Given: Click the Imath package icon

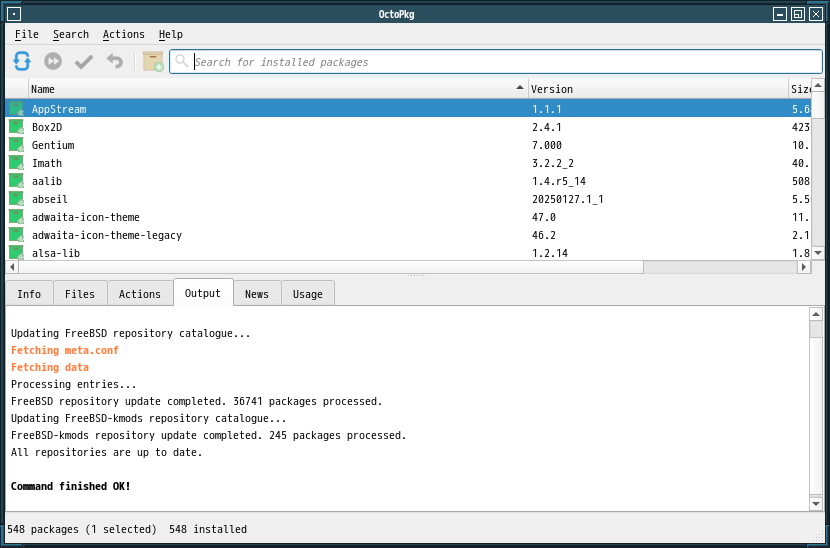Looking at the screenshot, I should (16, 163).
